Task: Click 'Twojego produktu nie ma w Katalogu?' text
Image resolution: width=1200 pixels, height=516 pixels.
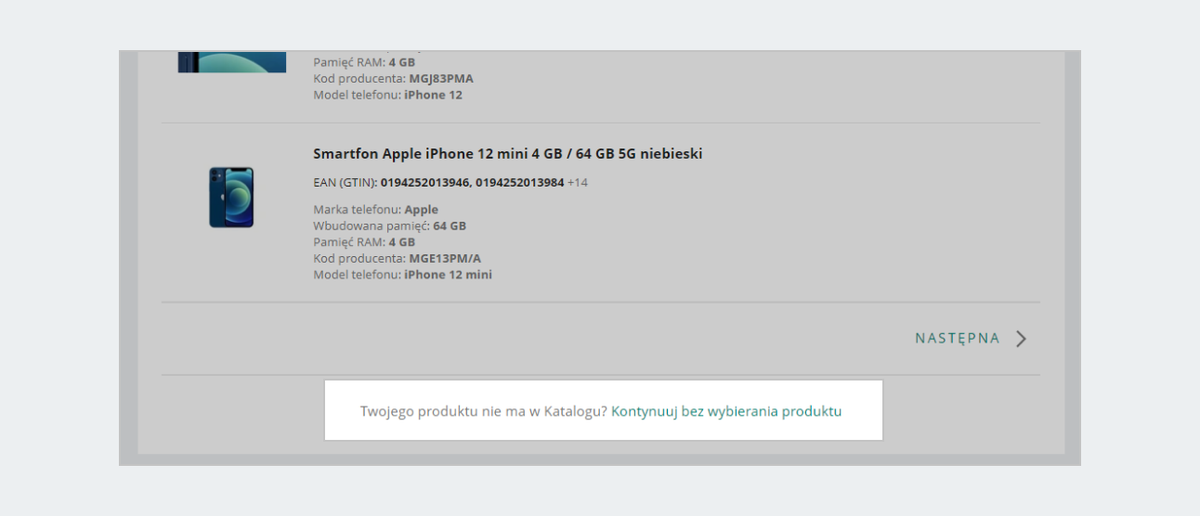Action: [484, 411]
